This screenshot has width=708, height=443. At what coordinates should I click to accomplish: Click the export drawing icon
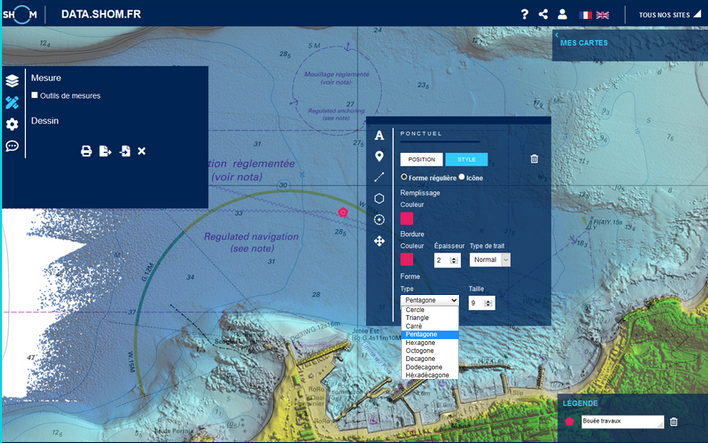[x=105, y=151]
